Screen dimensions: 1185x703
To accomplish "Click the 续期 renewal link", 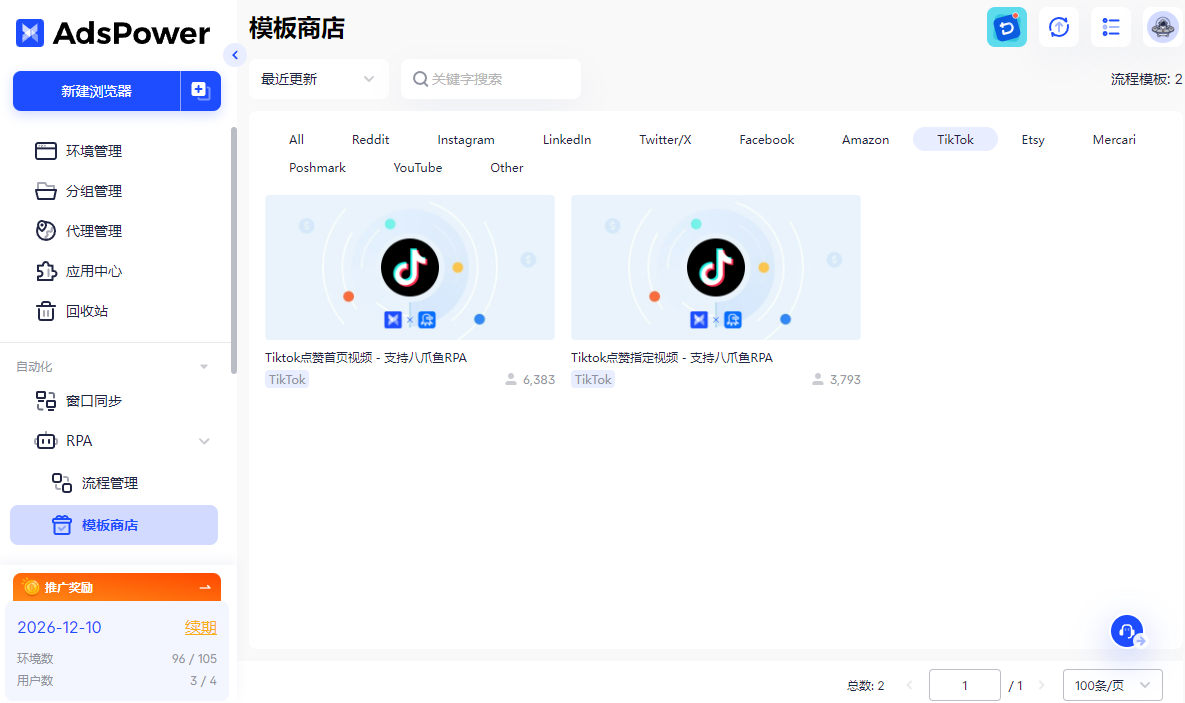I will point(200,627).
